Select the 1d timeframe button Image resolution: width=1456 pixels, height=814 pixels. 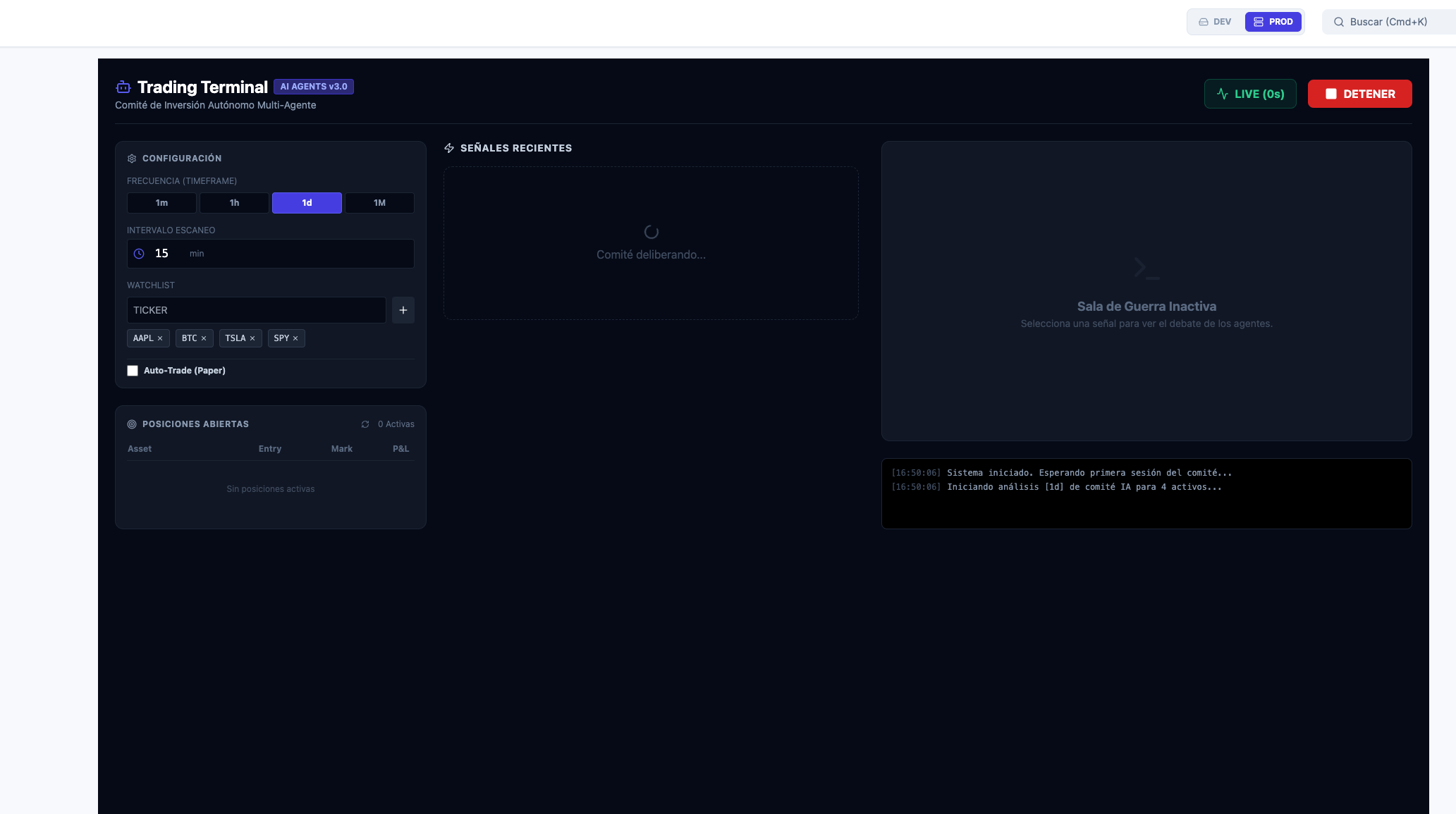tap(307, 202)
